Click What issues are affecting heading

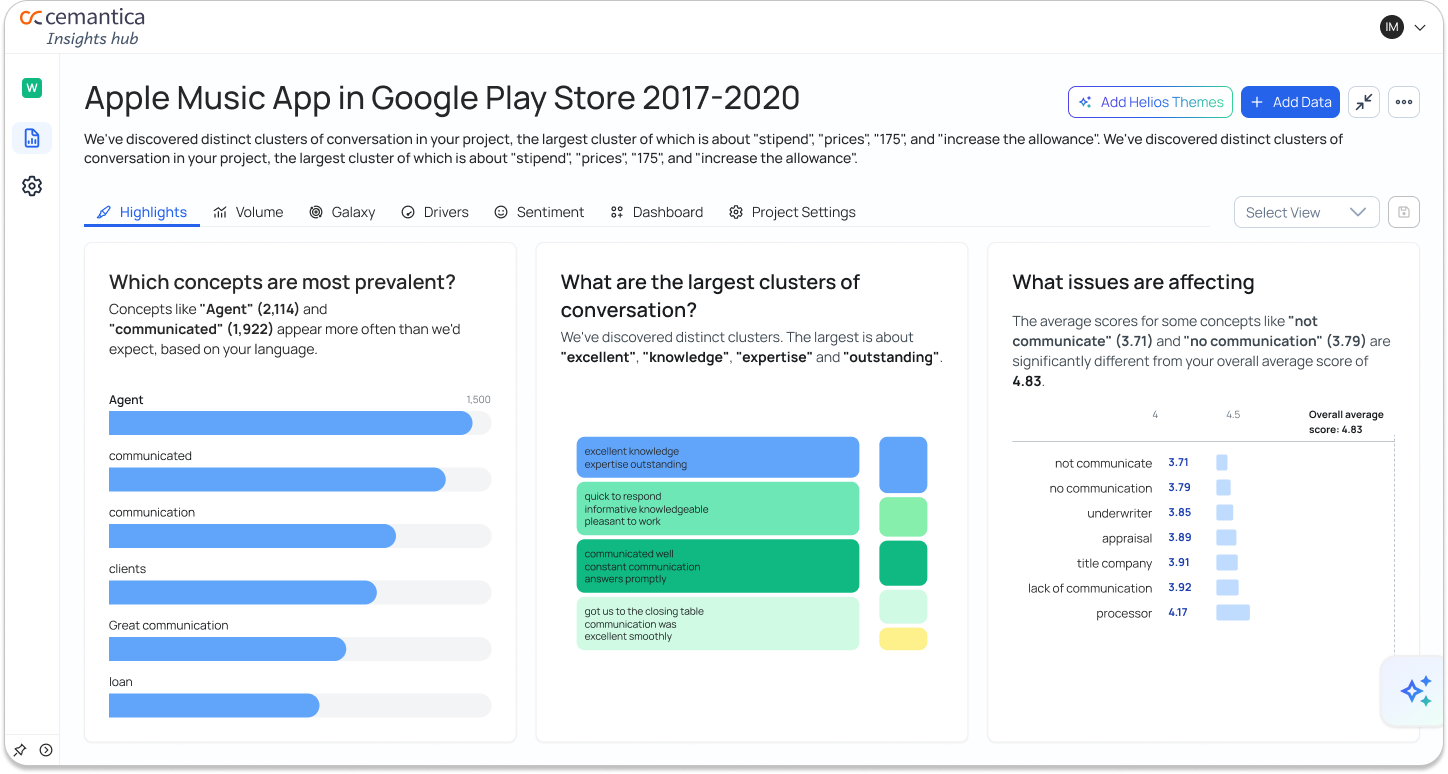click(1133, 282)
